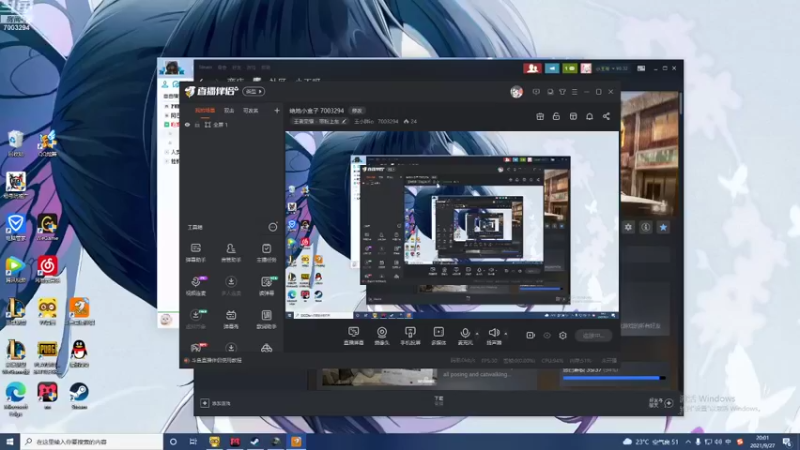Screen dimensions: 800x450
Task: Click the weather widget on the taskbar
Action: click(651, 441)
